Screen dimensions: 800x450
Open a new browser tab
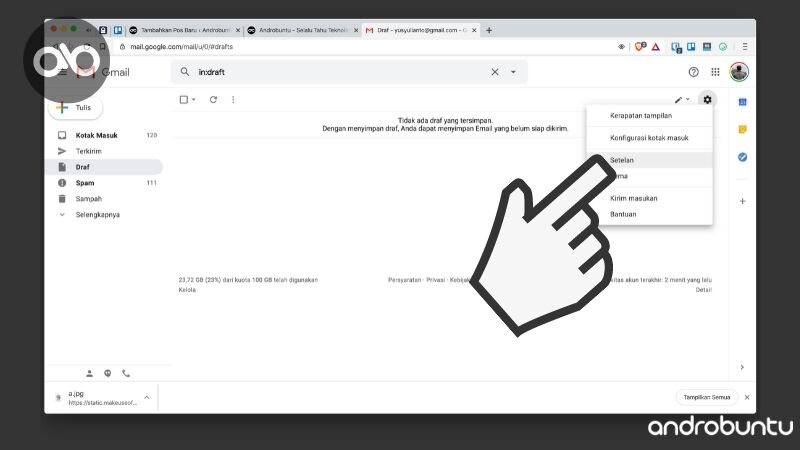[x=489, y=30]
